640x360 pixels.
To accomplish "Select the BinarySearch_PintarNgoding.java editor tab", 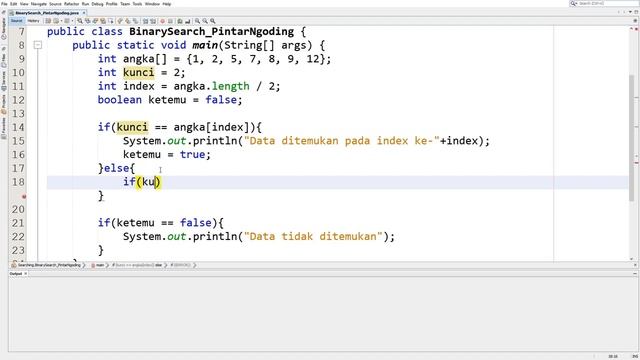I will tap(47, 13).
